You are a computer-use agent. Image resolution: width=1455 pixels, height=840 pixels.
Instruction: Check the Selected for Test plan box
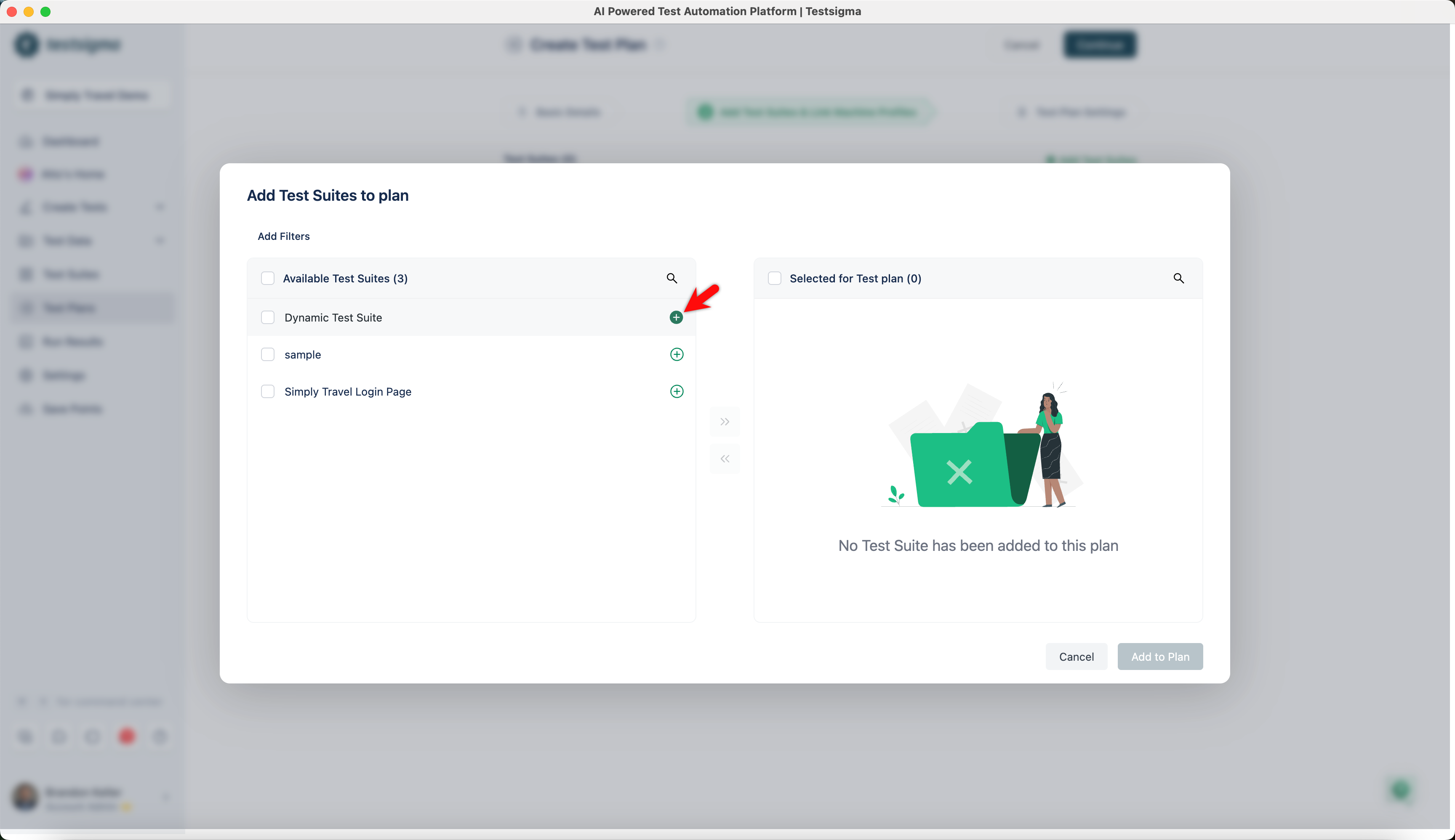tap(775, 278)
